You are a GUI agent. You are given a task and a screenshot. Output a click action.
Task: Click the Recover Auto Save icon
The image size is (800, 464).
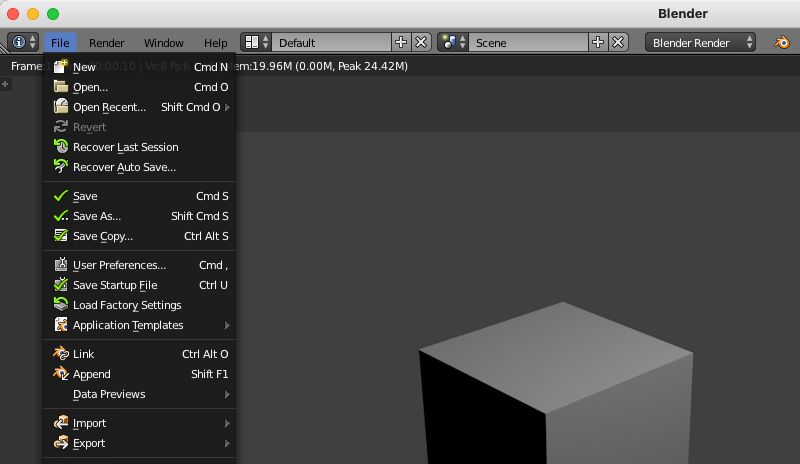click(61, 166)
